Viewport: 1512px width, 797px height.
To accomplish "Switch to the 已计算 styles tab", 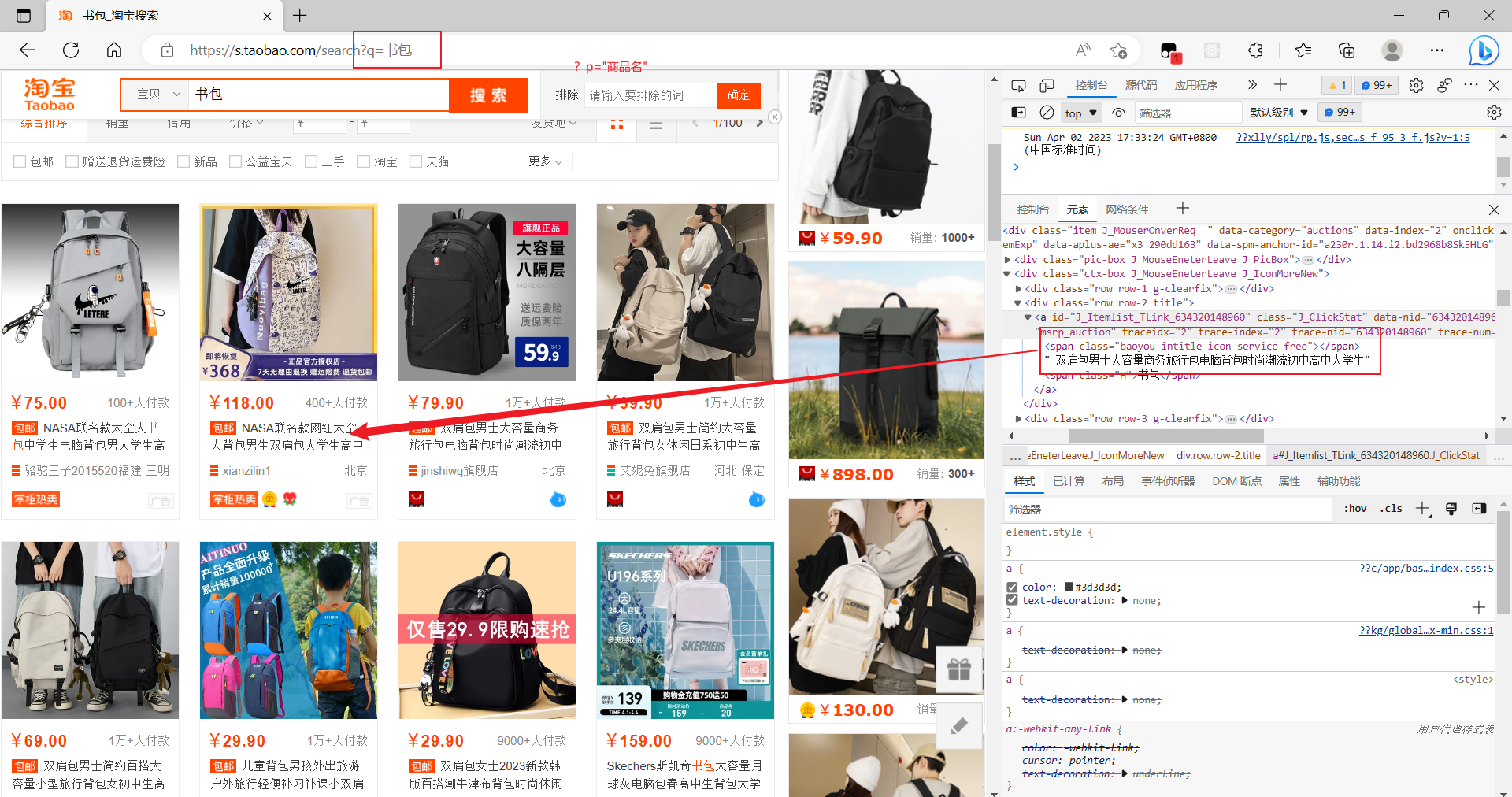I will click(1069, 481).
